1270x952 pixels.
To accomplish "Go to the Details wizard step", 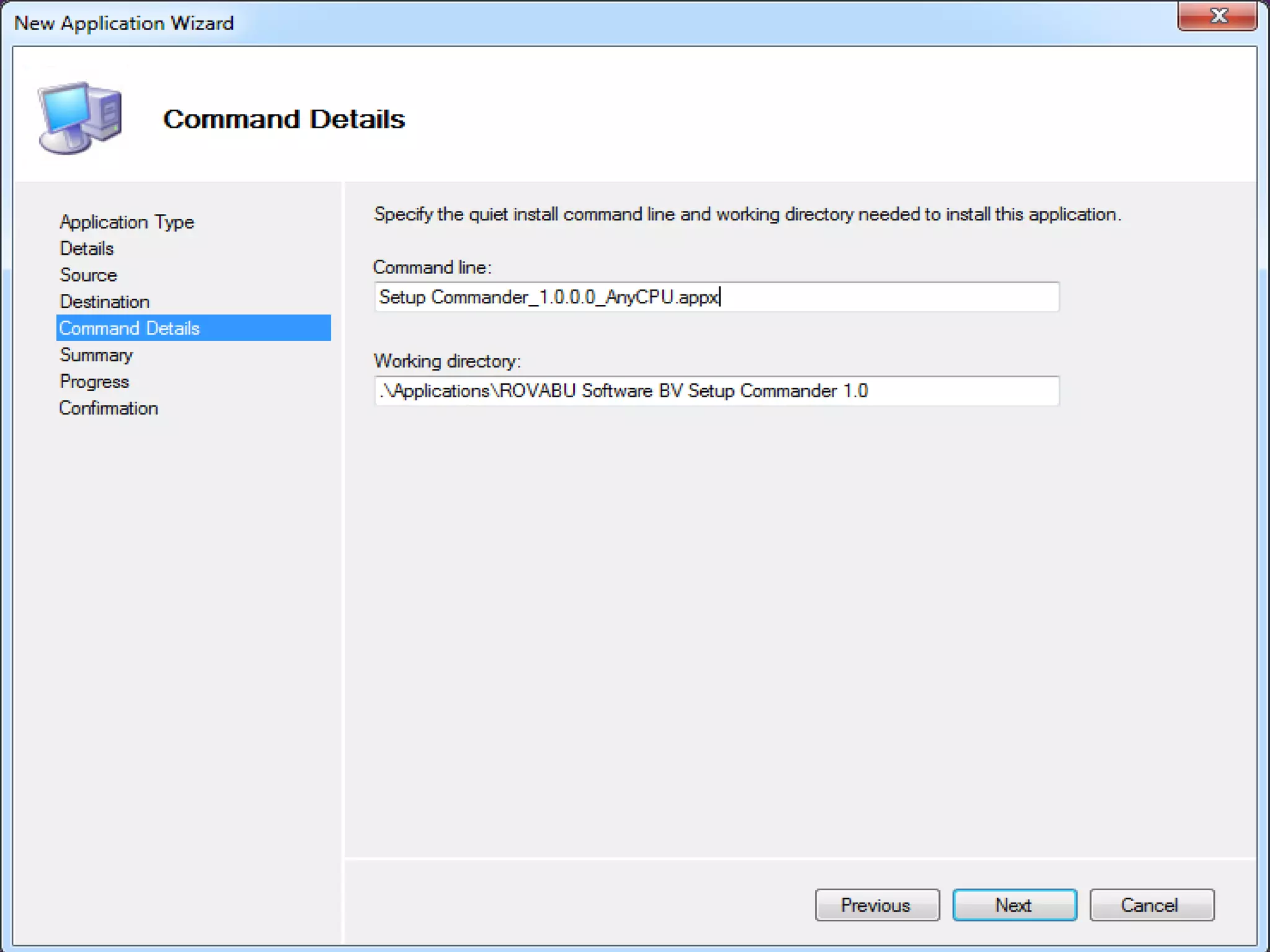I will (x=87, y=249).
